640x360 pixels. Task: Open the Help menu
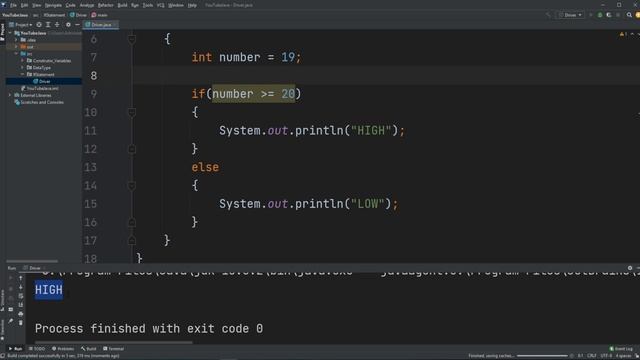click(192, 5)
